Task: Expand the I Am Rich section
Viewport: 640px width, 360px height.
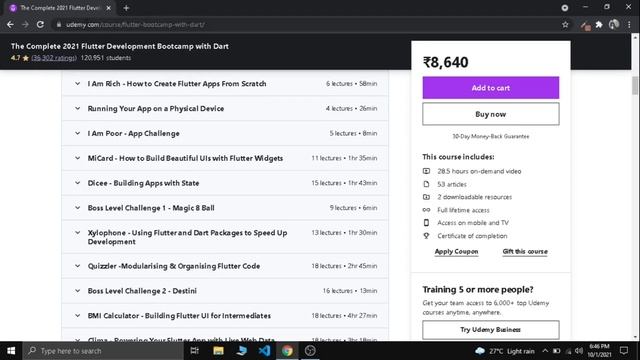Action: tap(225, 83)
